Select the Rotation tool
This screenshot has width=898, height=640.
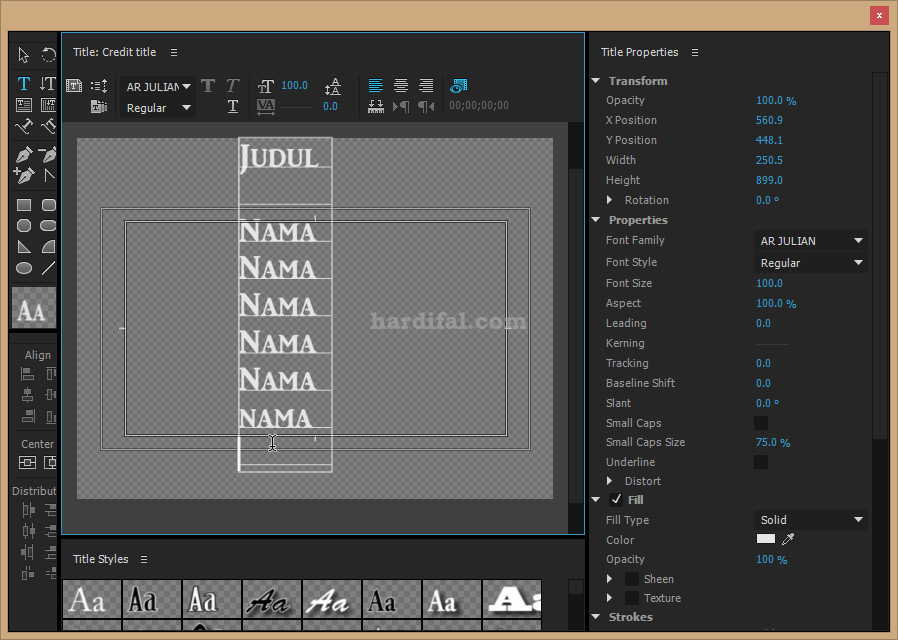tap(48, 56)
